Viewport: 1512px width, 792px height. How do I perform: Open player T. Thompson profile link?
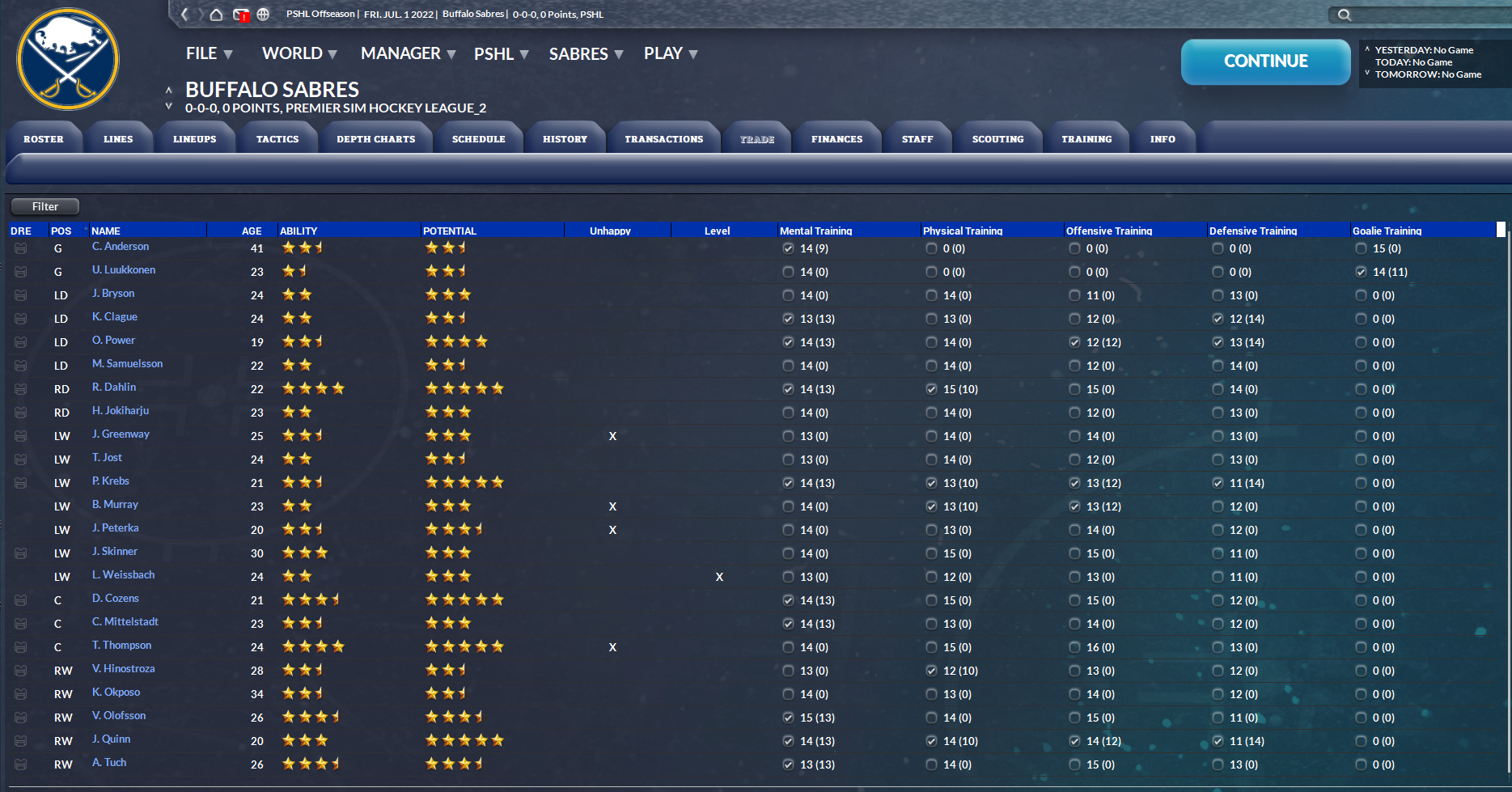tap(121, 646)
